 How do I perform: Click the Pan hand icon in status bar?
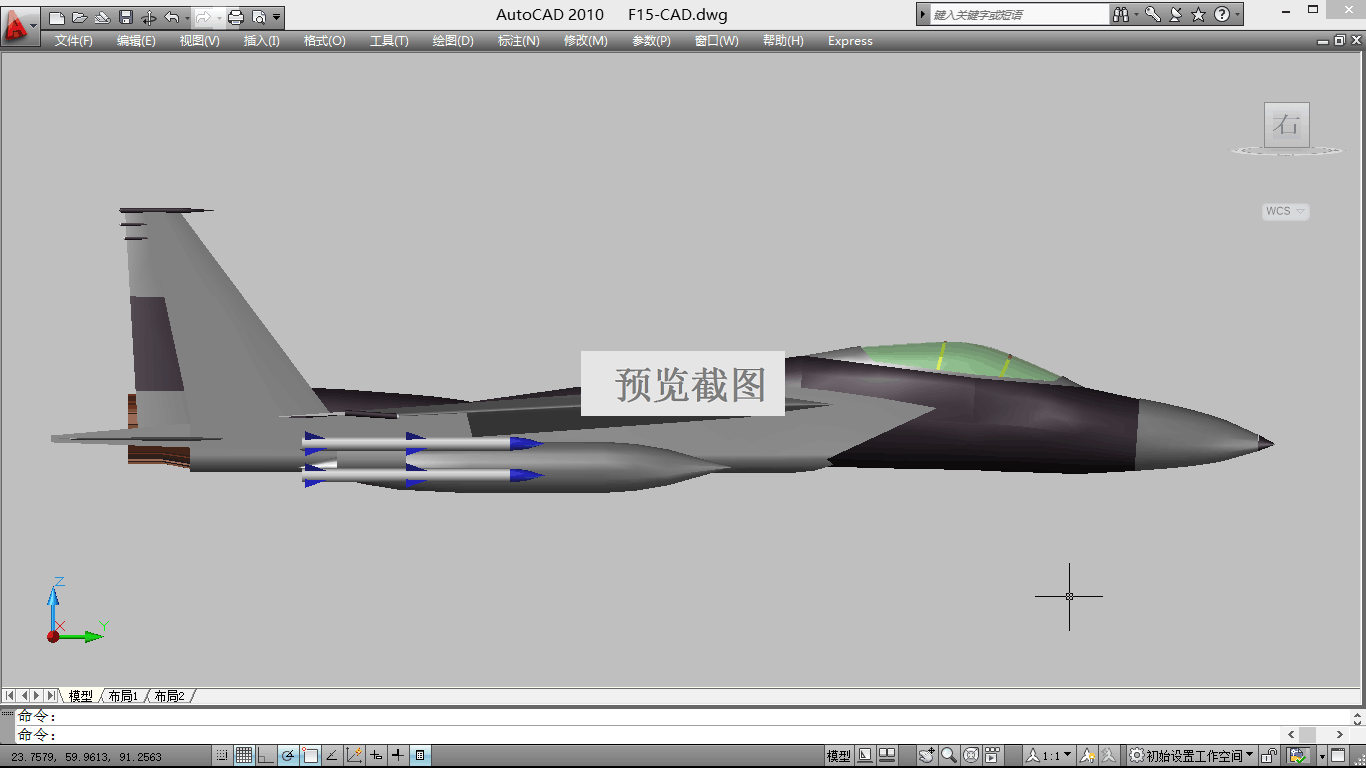[x=927, y=756]
